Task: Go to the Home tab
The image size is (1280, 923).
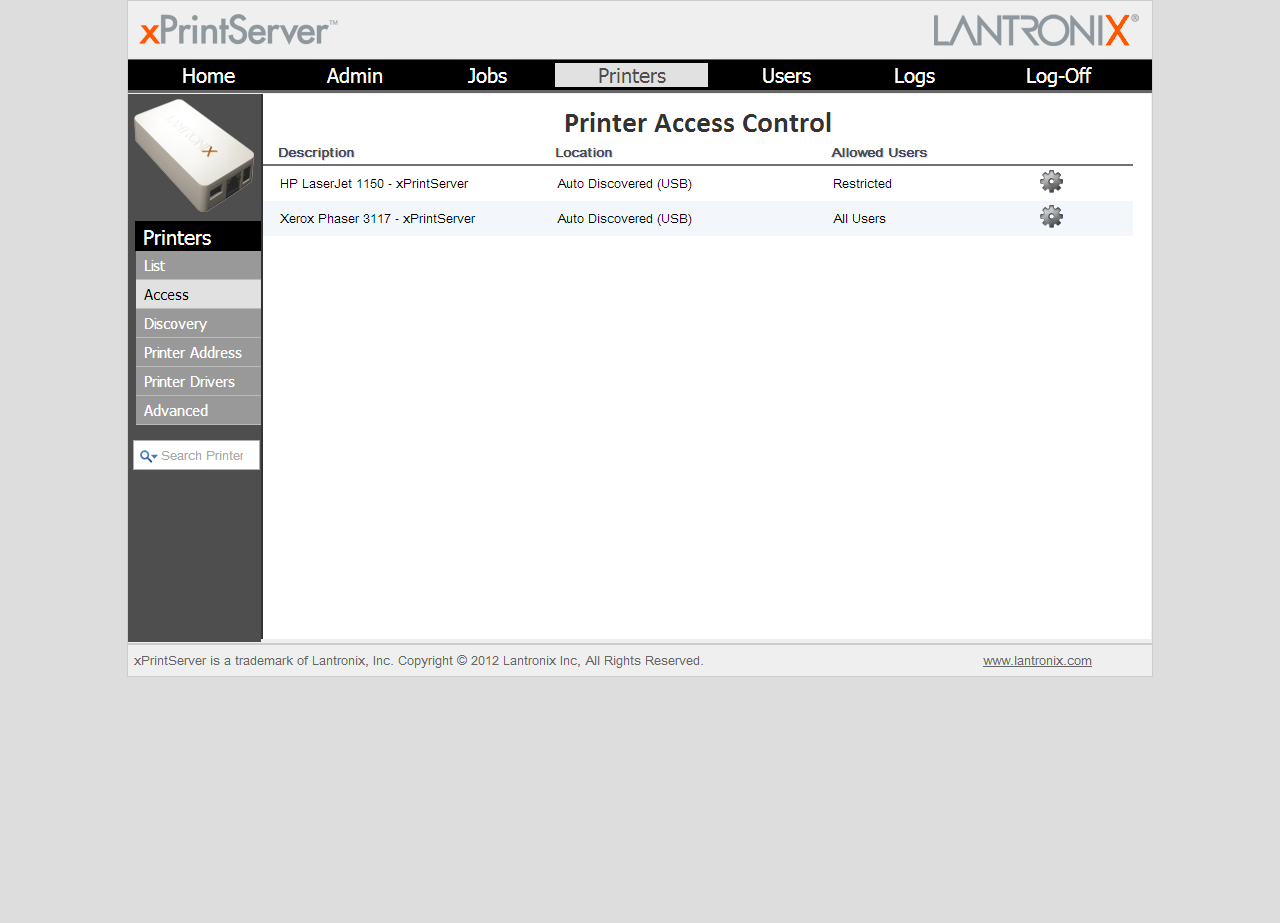Action: pyautogui.click(x=208, y=76)
